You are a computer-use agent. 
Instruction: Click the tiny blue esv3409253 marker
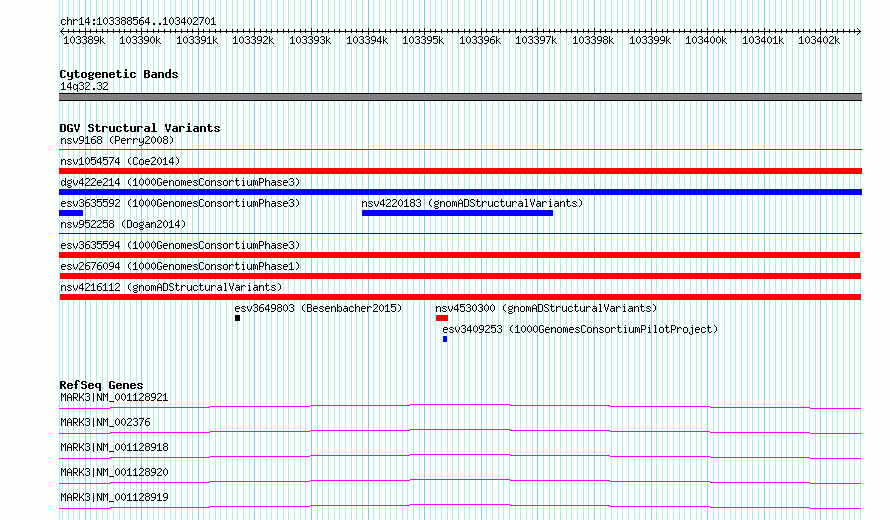pyautogui.click(x=445, y=339)
